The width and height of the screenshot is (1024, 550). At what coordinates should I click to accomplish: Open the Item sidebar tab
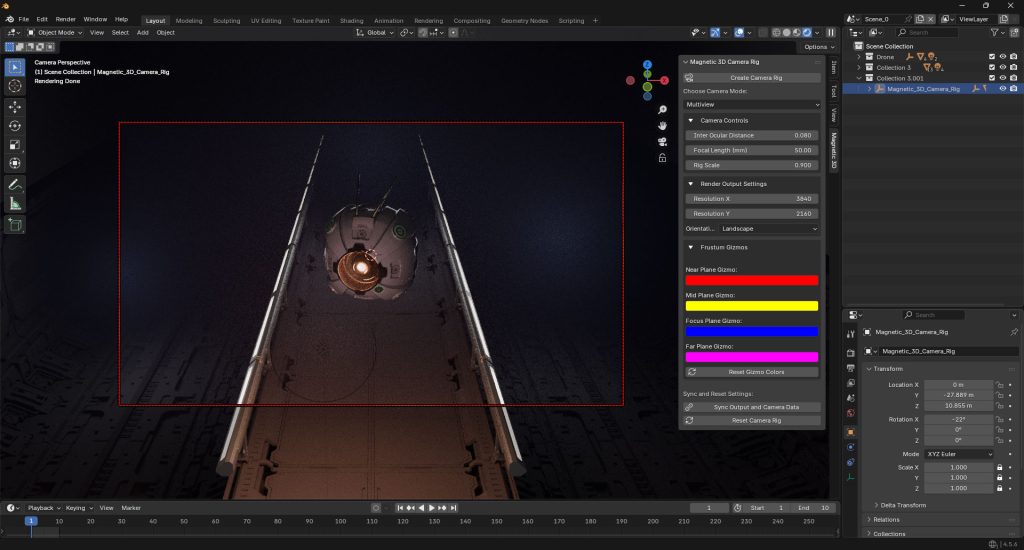click(834, 67)
